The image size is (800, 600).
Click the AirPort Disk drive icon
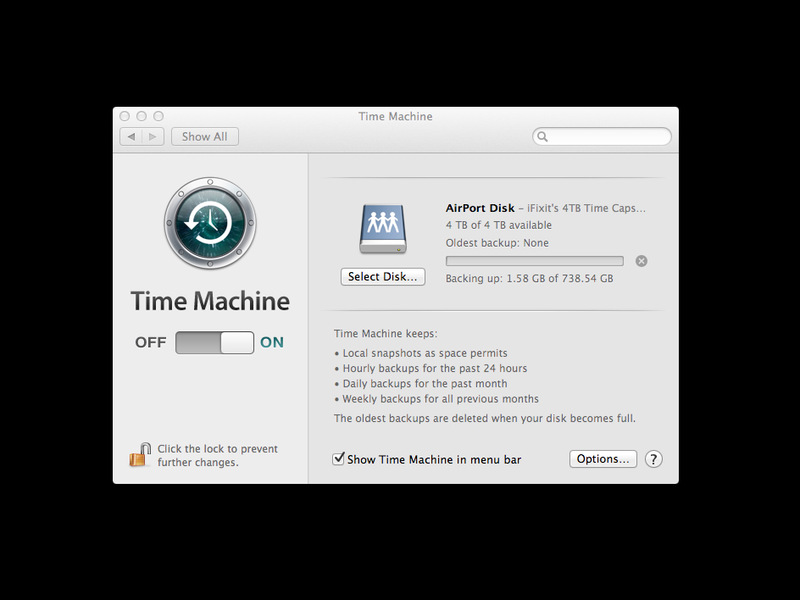[383, 229]
